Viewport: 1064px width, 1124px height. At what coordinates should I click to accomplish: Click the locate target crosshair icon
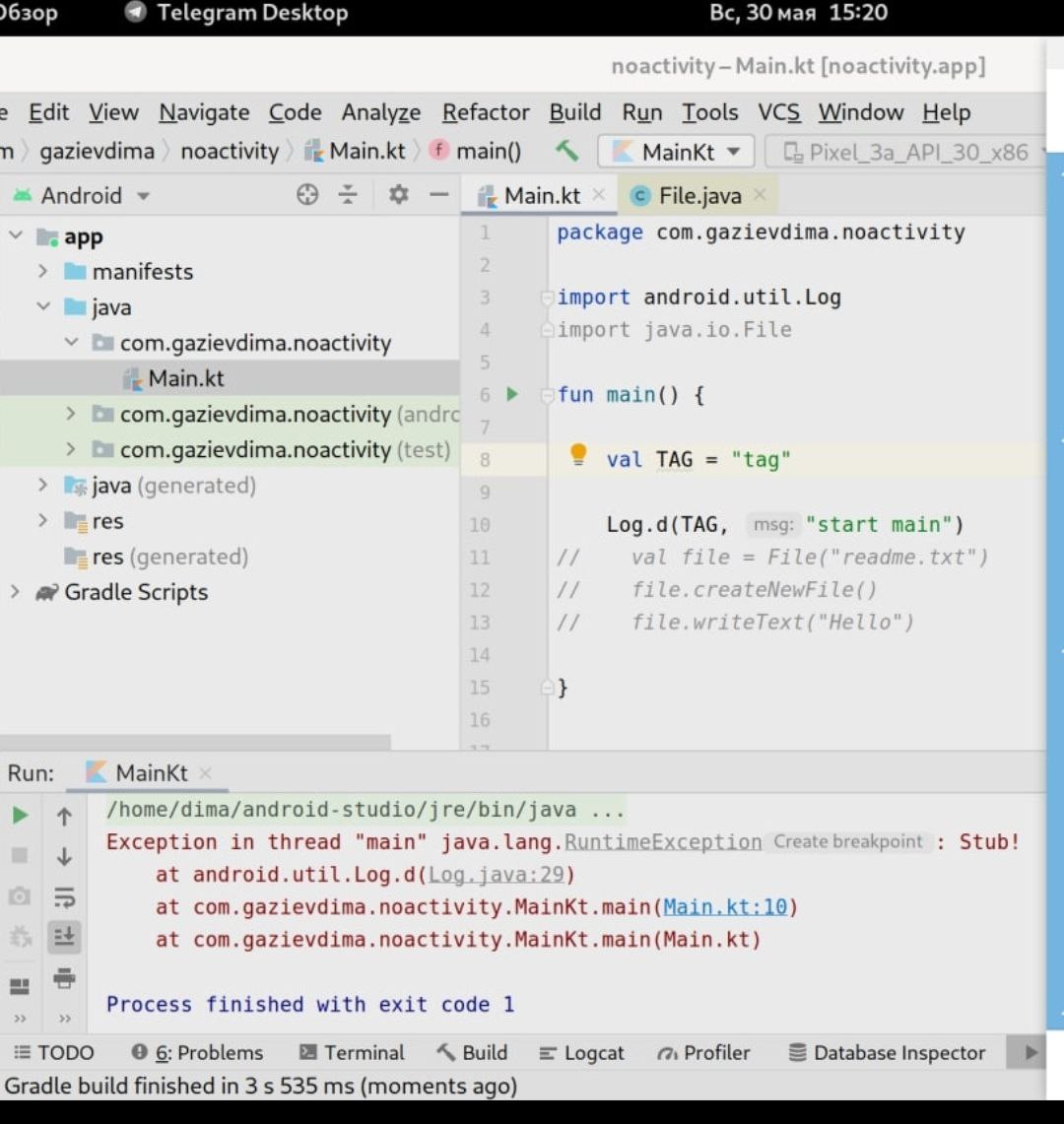click(307, 195)
